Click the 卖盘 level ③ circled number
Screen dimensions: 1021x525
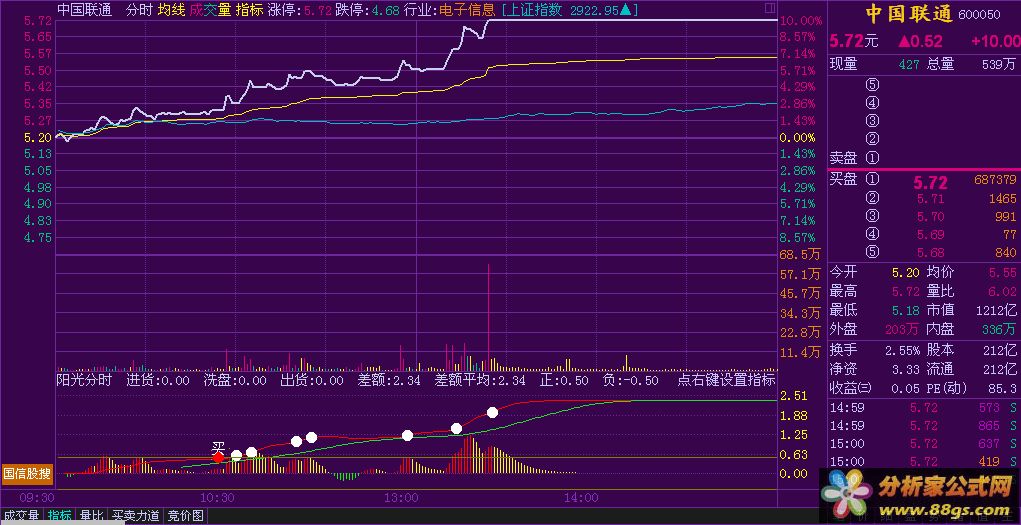click(873, 121)
